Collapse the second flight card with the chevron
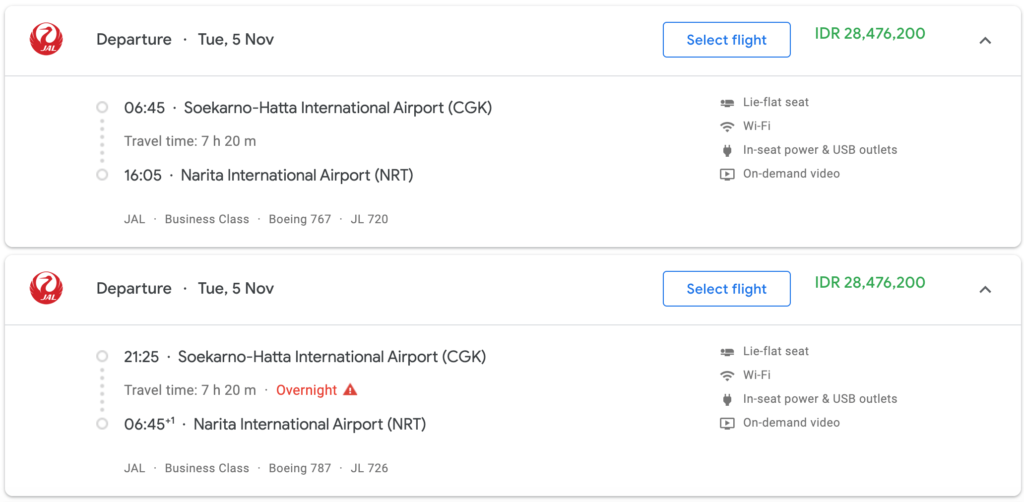This screenshot has height=502, width=1024. (985, 289)
